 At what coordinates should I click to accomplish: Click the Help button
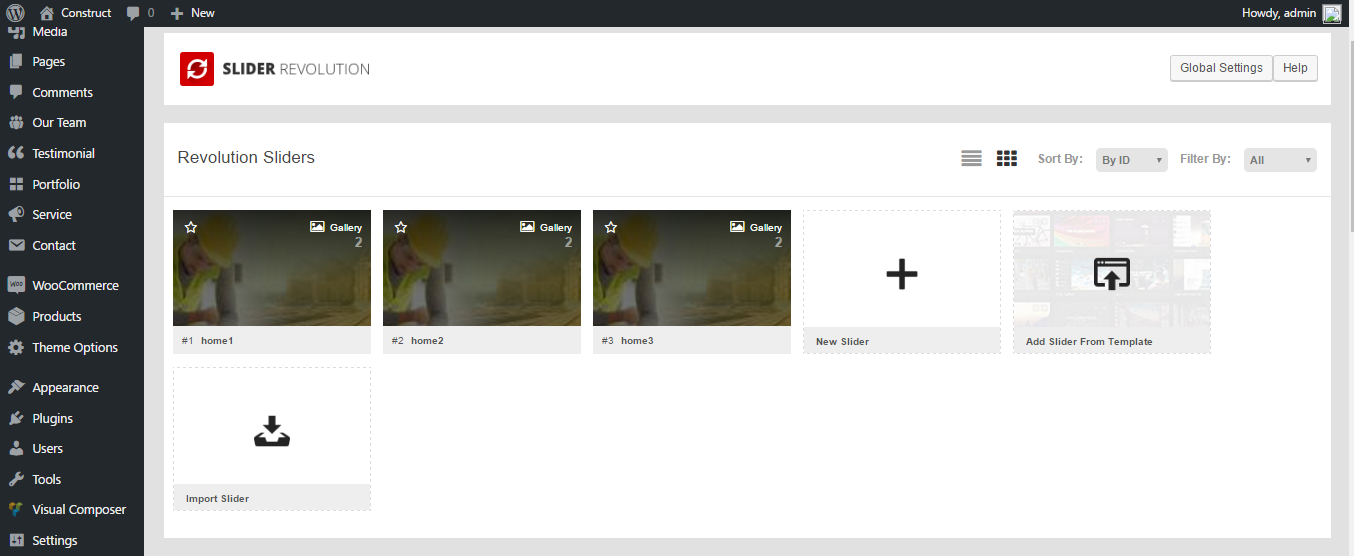(x=1295, y=68)
